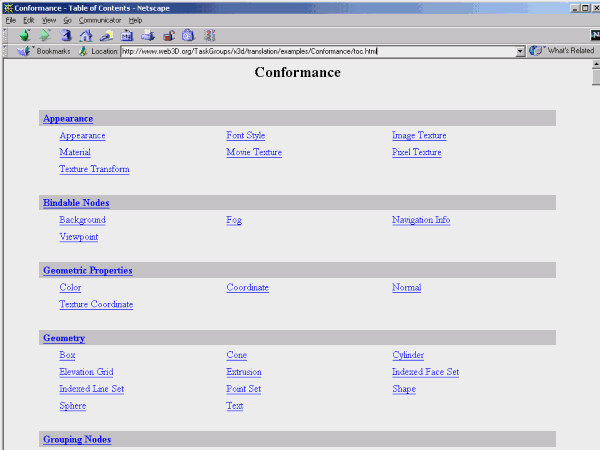Click the Geometric Properties section heading link

coord(87,270)
